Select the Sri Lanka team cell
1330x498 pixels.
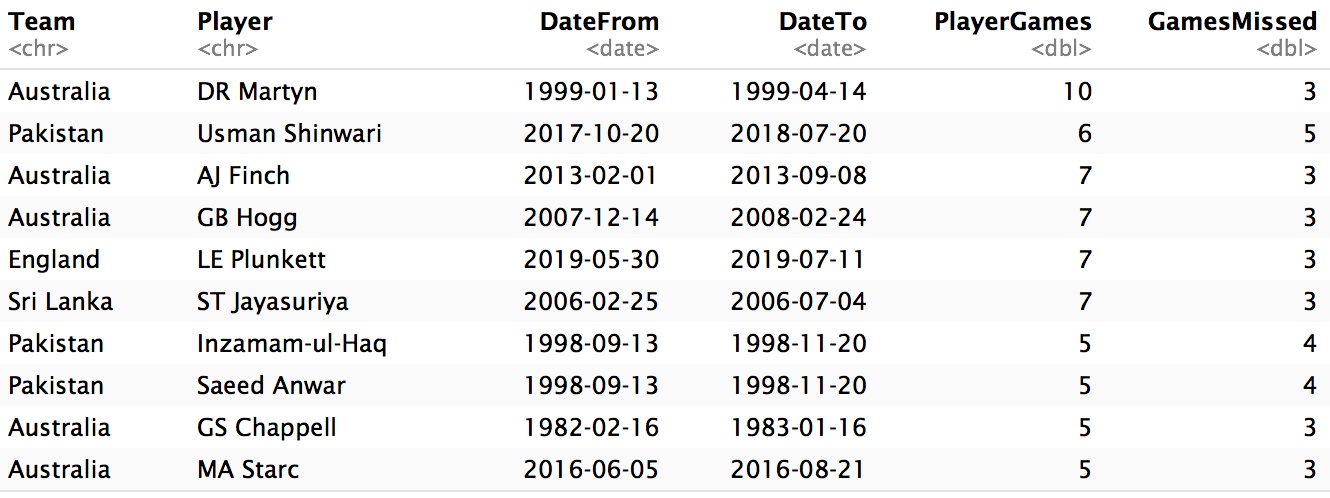click(60, 302)
